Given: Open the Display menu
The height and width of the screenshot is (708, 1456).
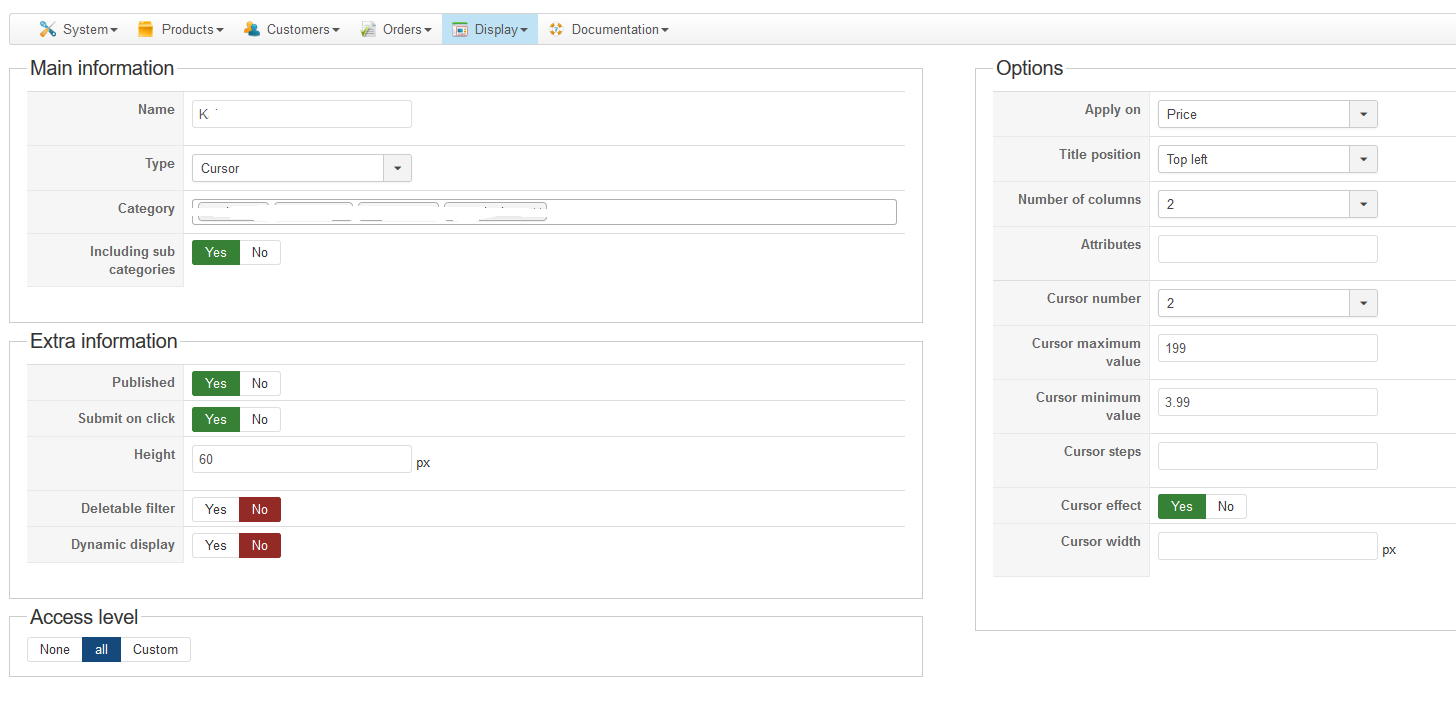Looking at the screenshot, I should (x=490, y=29).
